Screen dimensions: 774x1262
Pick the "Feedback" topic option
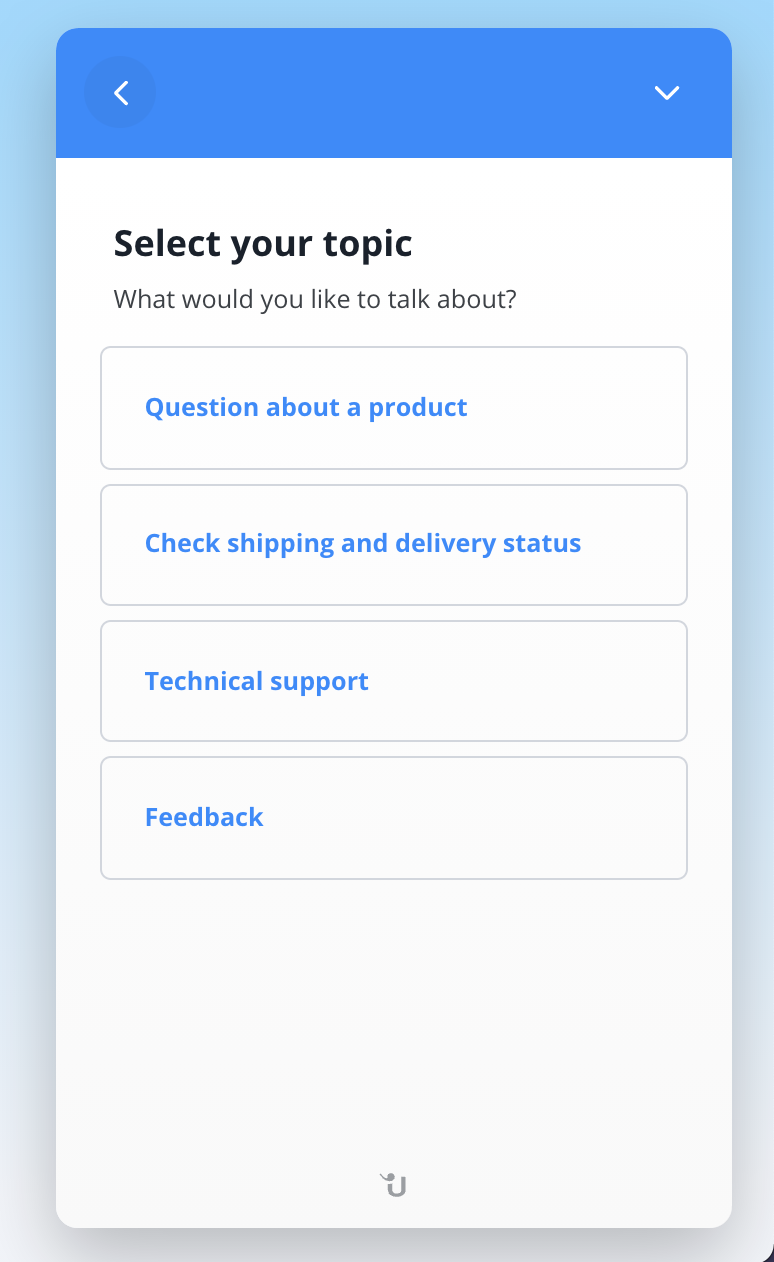pyautogui.click(x=393, y=817)
